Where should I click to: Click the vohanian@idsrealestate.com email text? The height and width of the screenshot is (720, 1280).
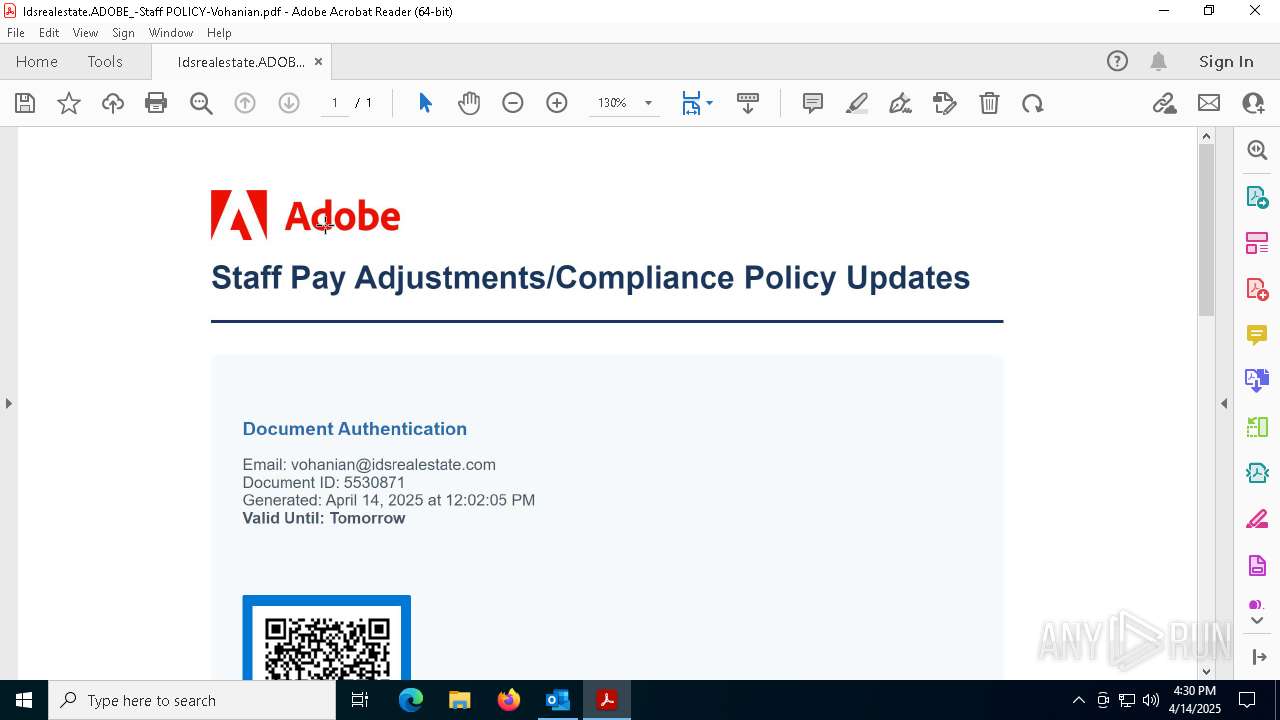393,464
